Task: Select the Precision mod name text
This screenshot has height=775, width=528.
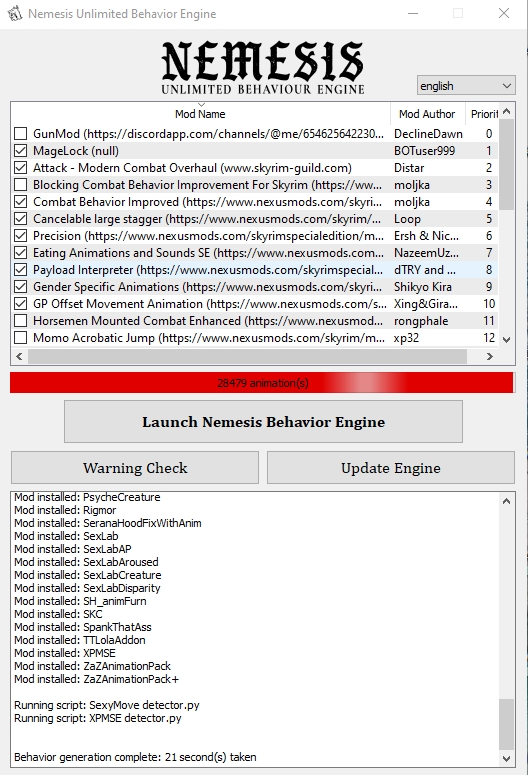Action: coord(208,236)
